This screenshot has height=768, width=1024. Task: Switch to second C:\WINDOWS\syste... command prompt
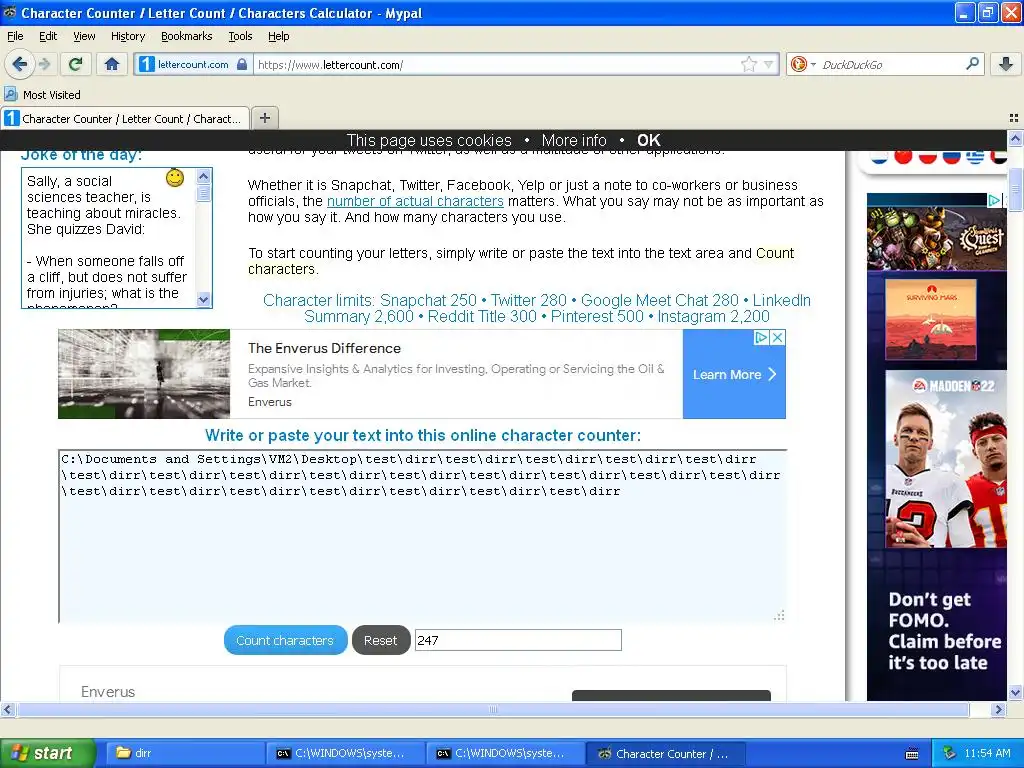click(x=506, y=753)
